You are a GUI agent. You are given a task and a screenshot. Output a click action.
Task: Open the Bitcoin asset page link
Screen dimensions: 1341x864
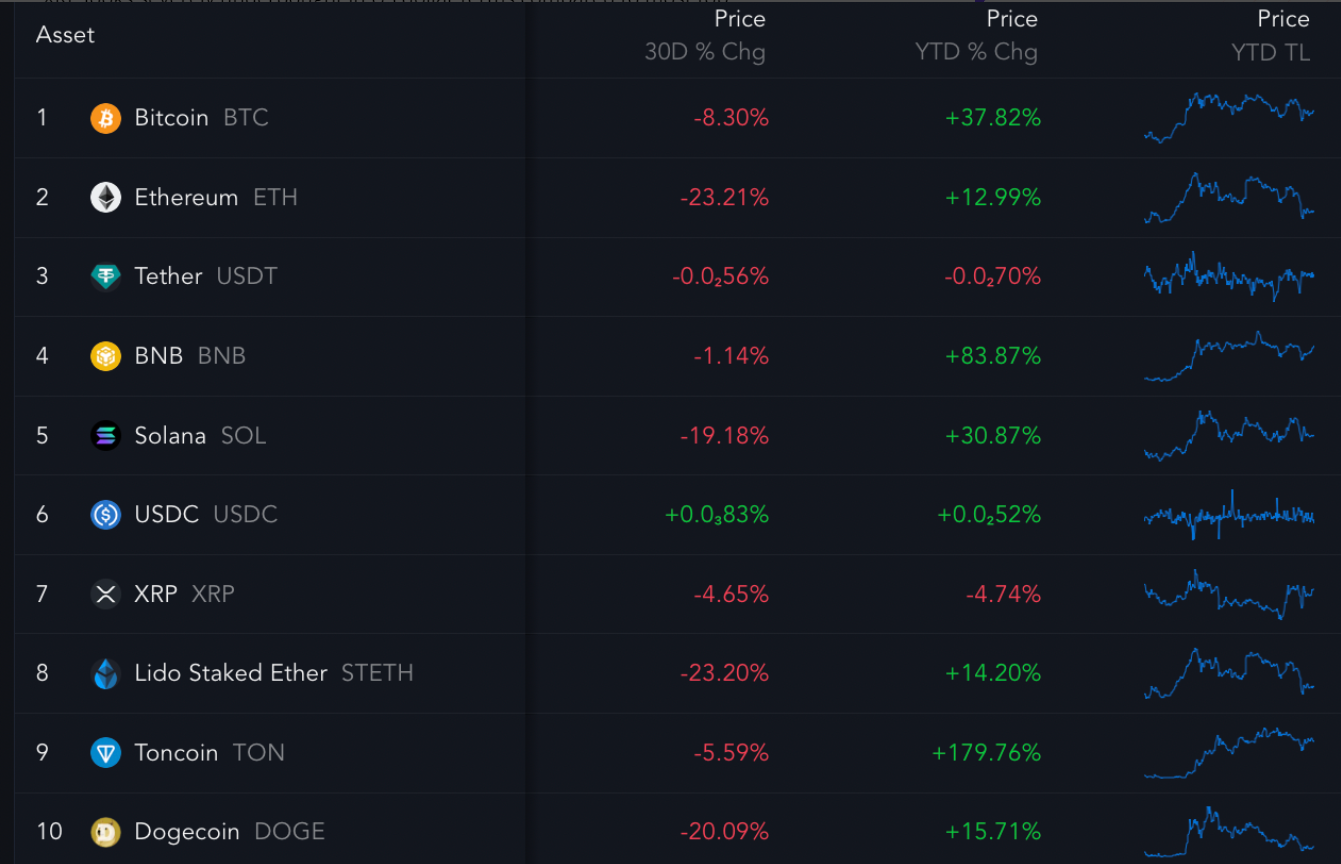(171, 117)
